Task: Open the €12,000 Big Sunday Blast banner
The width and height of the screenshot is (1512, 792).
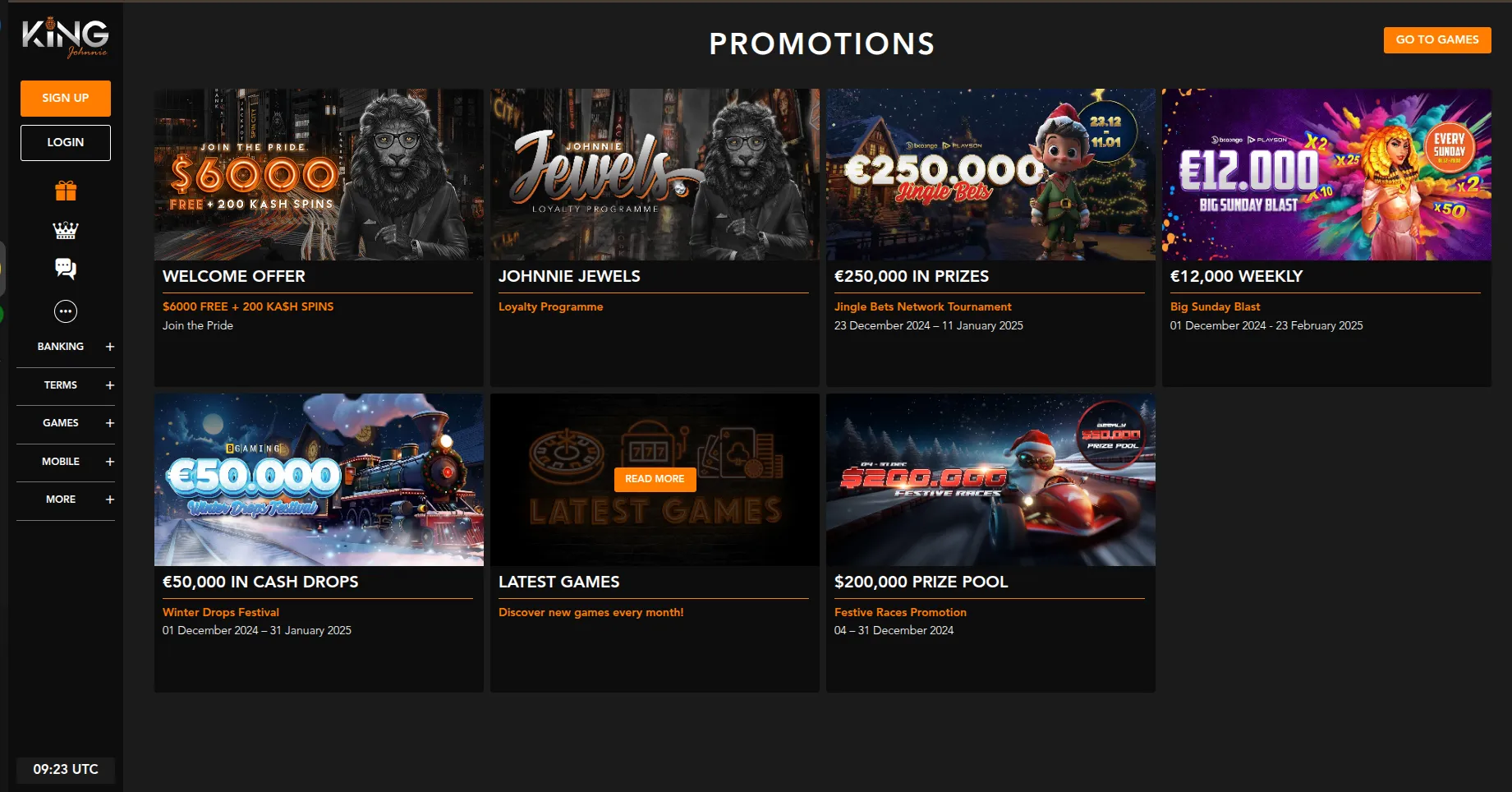Action: point(1326,174)
